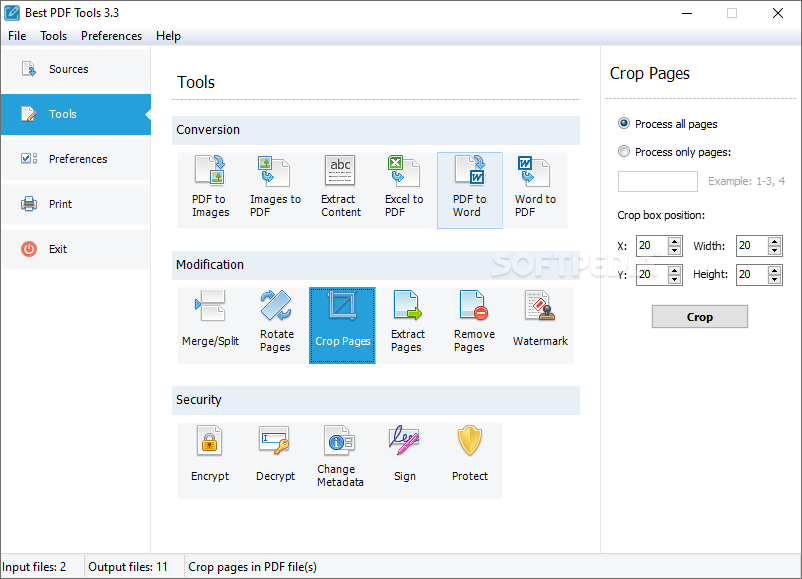Open the Images to PDF tool

click(275, 190)
